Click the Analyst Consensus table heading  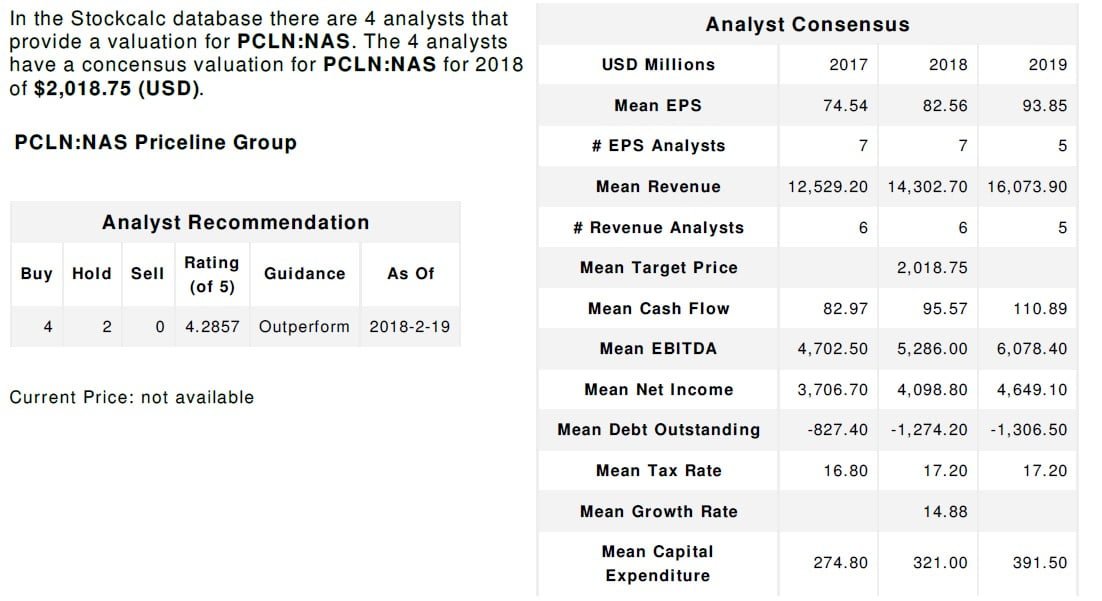tap(807, 25)
